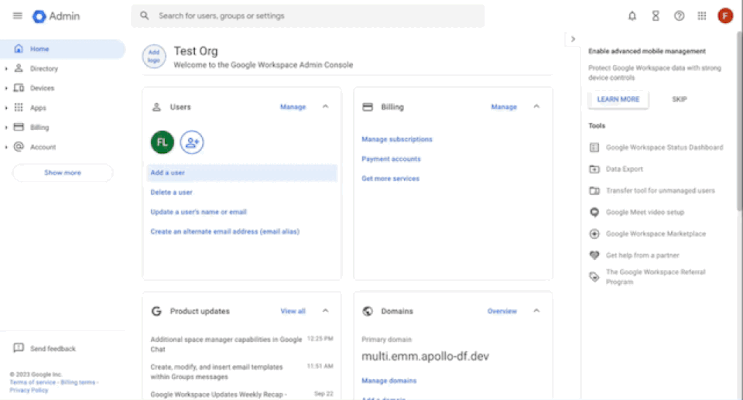Collapse the Users card

coord(326,107)
